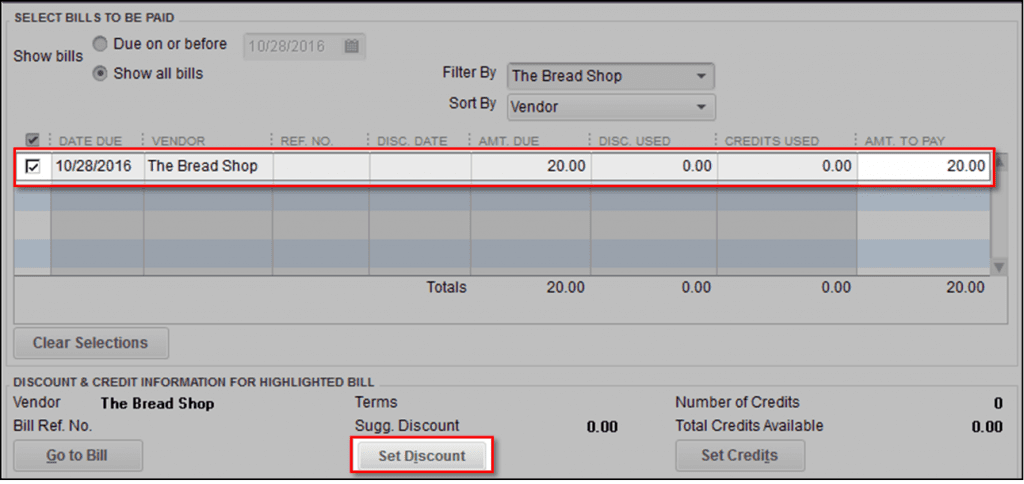Open the Sort By dropdown showing Vendor
This screenshot has height=484, width=1024.
click(x=611, y=106)
